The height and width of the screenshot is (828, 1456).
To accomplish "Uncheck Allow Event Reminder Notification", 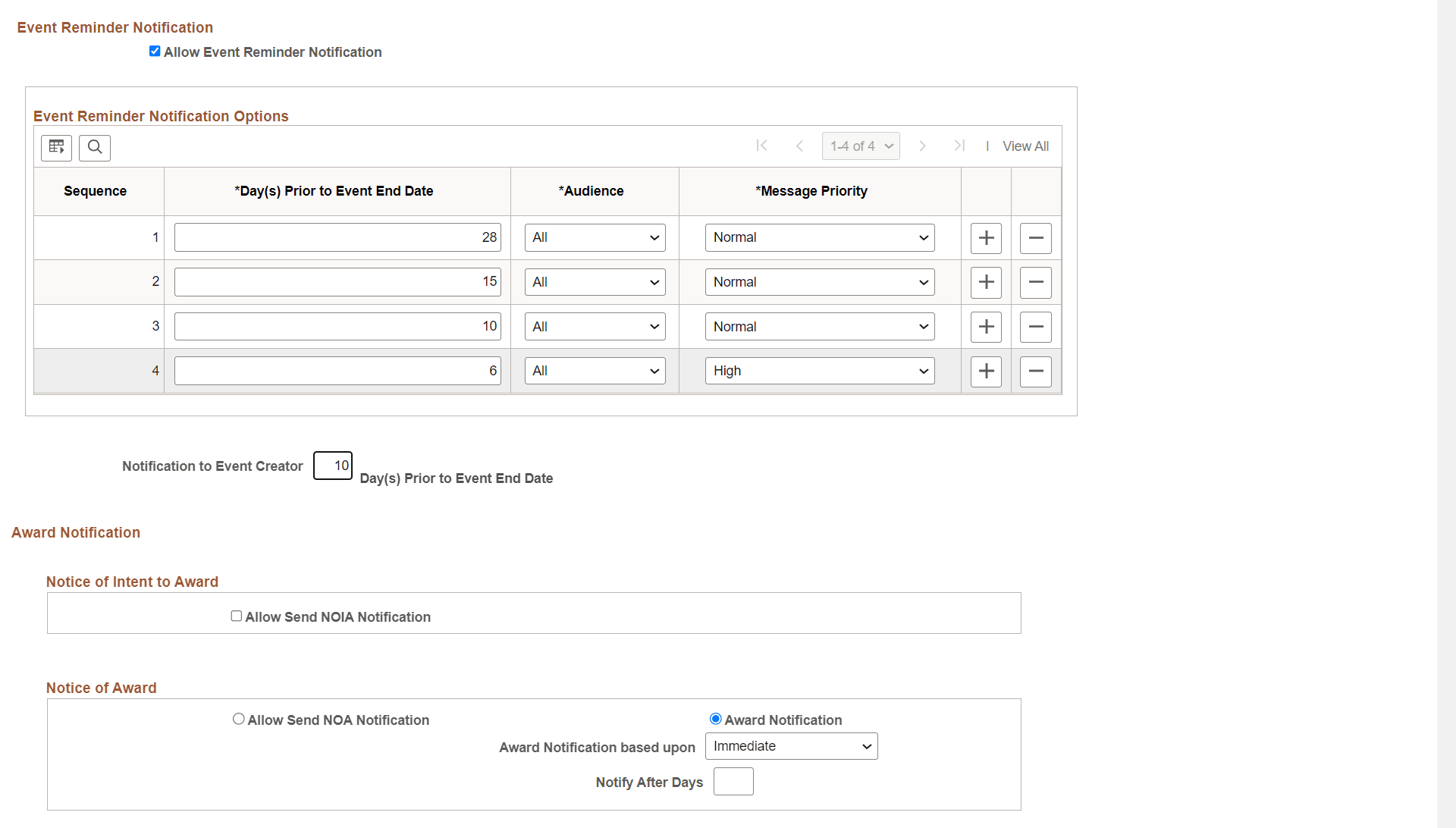I will point(155,52).
